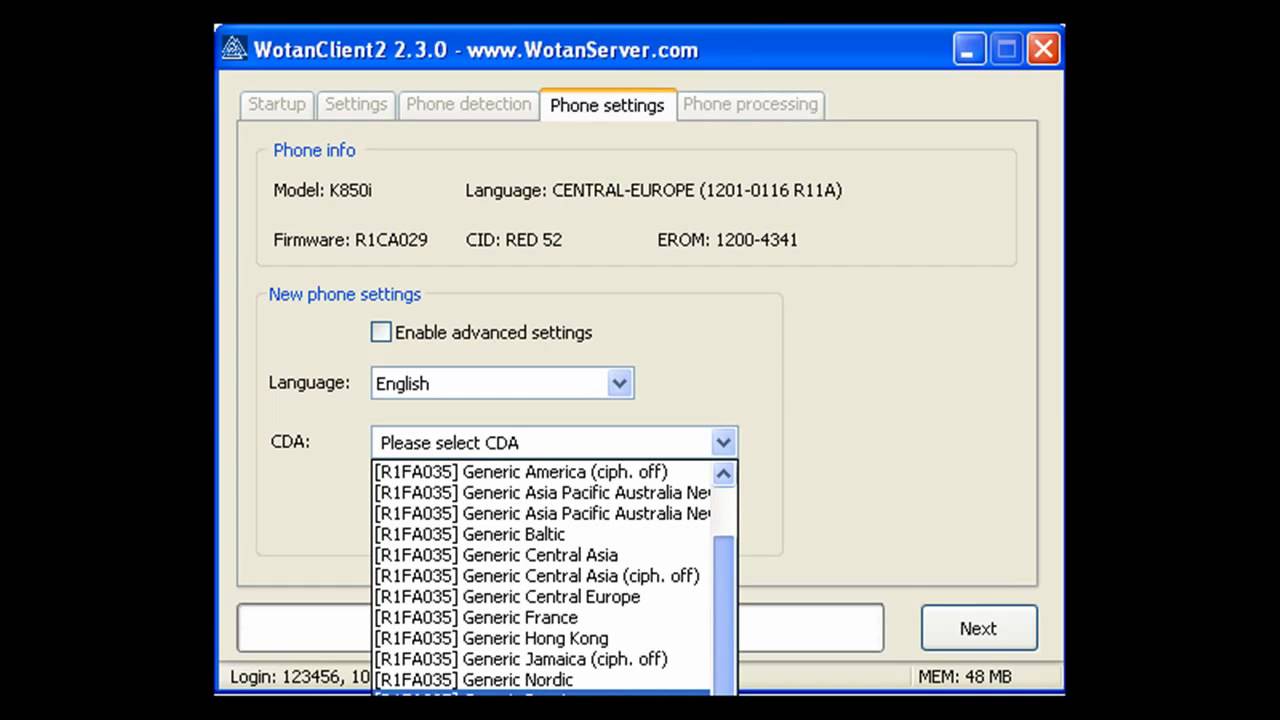Maximize the WotanClient2 window
Screen dimensions: 1280x720
(x=1006, y=48)
